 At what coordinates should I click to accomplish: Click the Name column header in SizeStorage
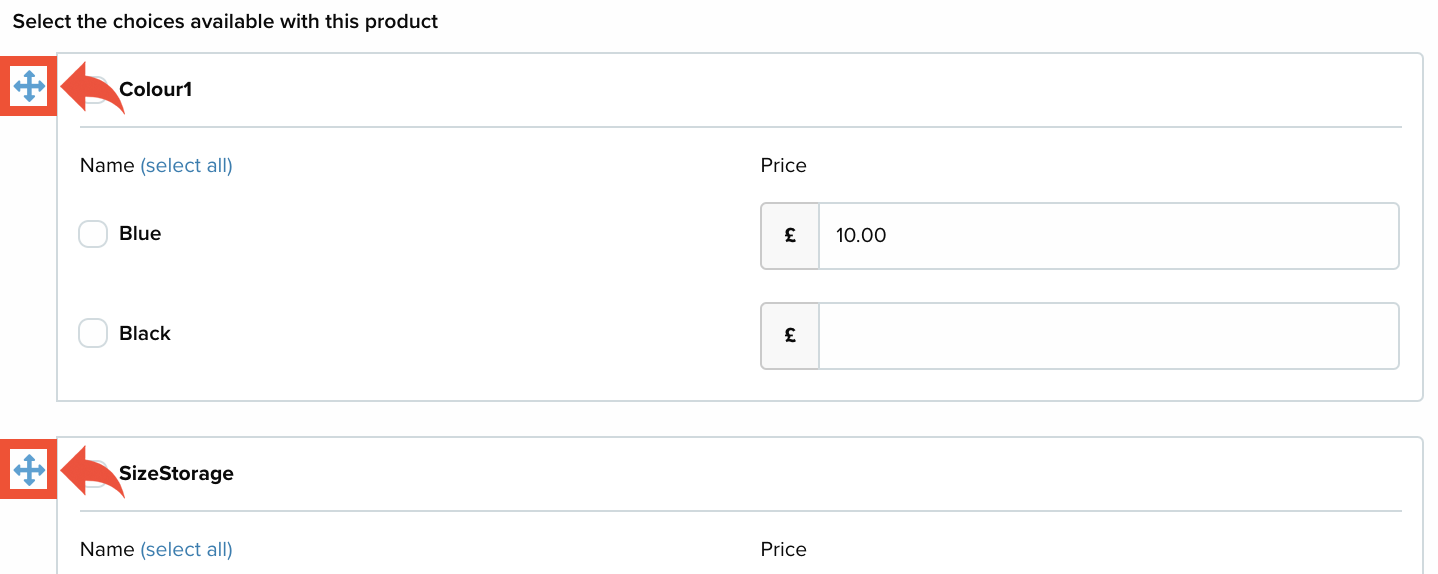tap(107, 549)
